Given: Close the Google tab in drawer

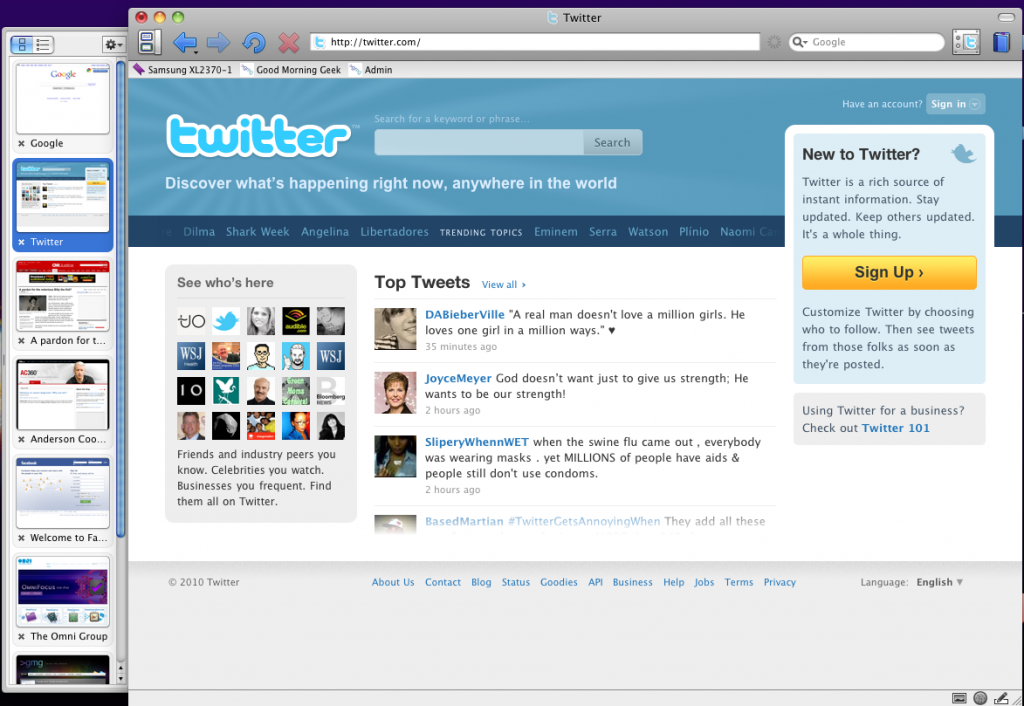Looking at the screenshot, I should [22, 144].
